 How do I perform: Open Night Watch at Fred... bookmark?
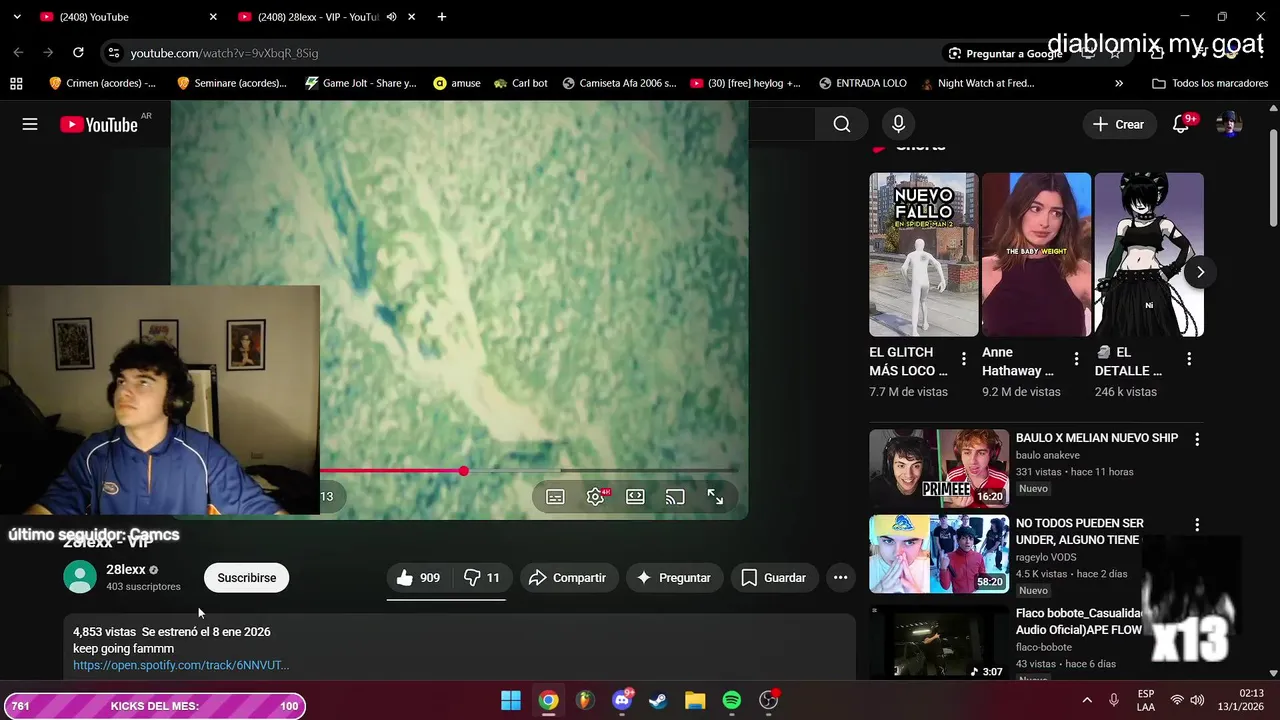979,83
